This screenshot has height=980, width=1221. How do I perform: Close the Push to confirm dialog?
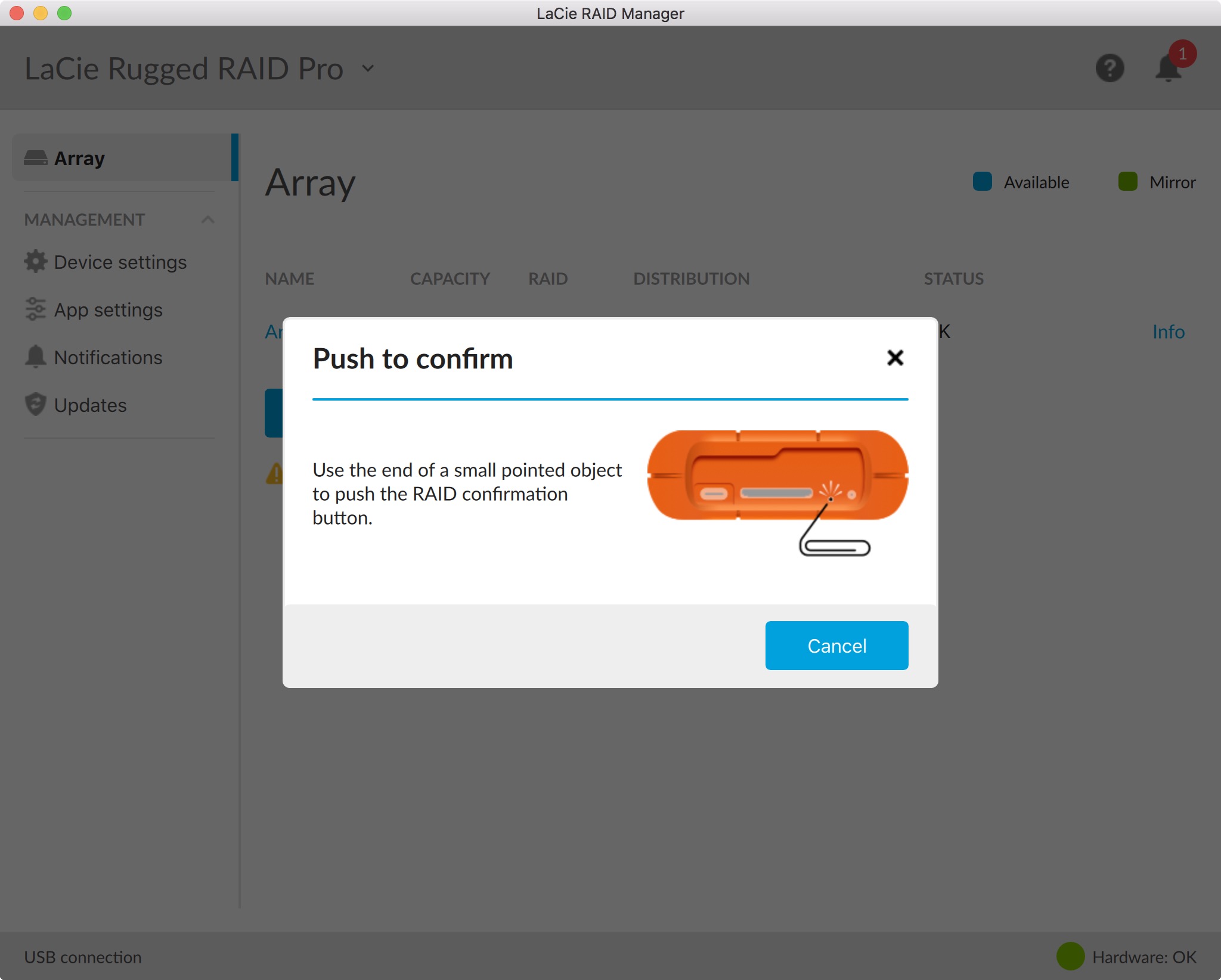(x=895, y=358)
